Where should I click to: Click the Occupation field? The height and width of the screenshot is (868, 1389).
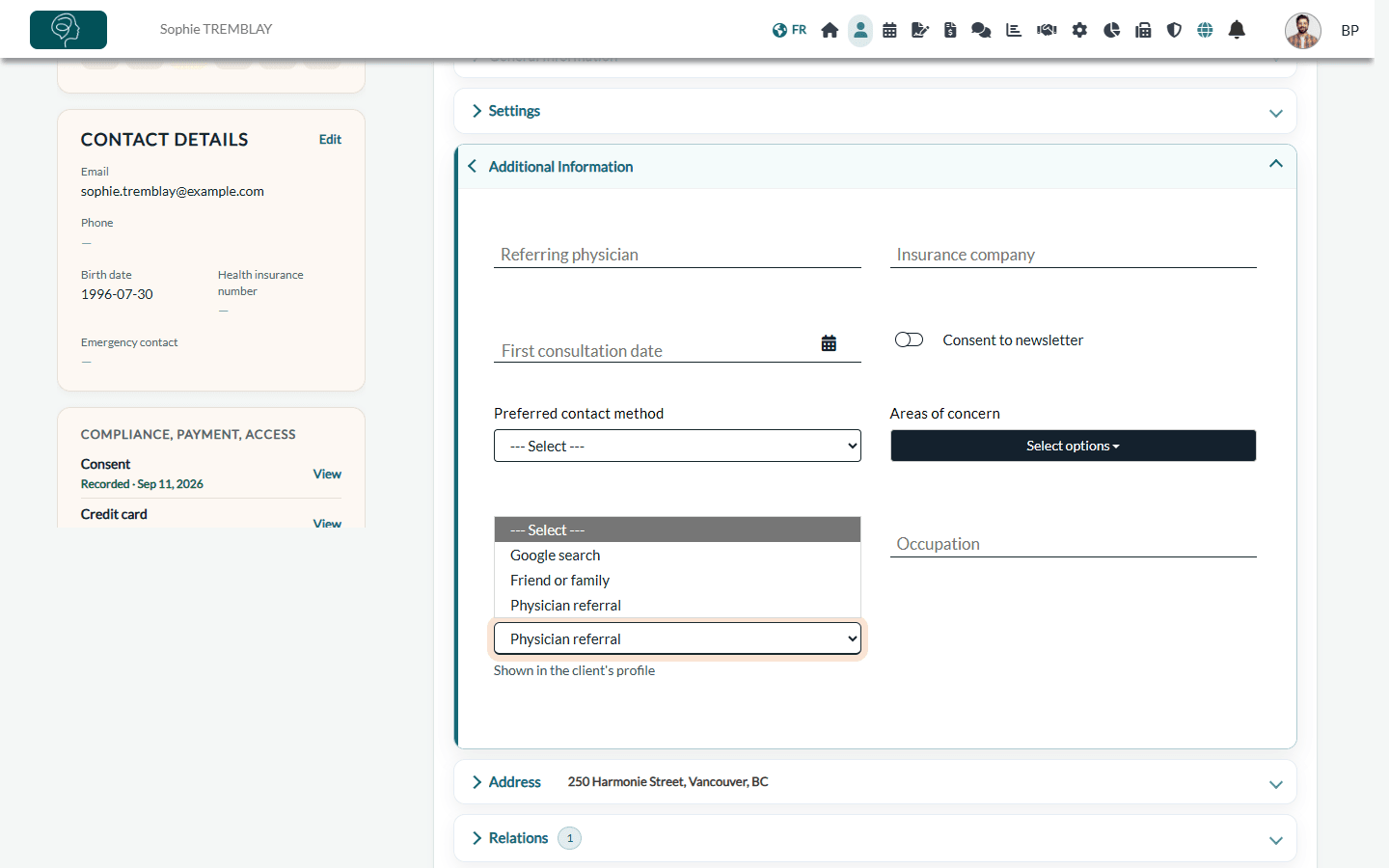[1073, 544]
